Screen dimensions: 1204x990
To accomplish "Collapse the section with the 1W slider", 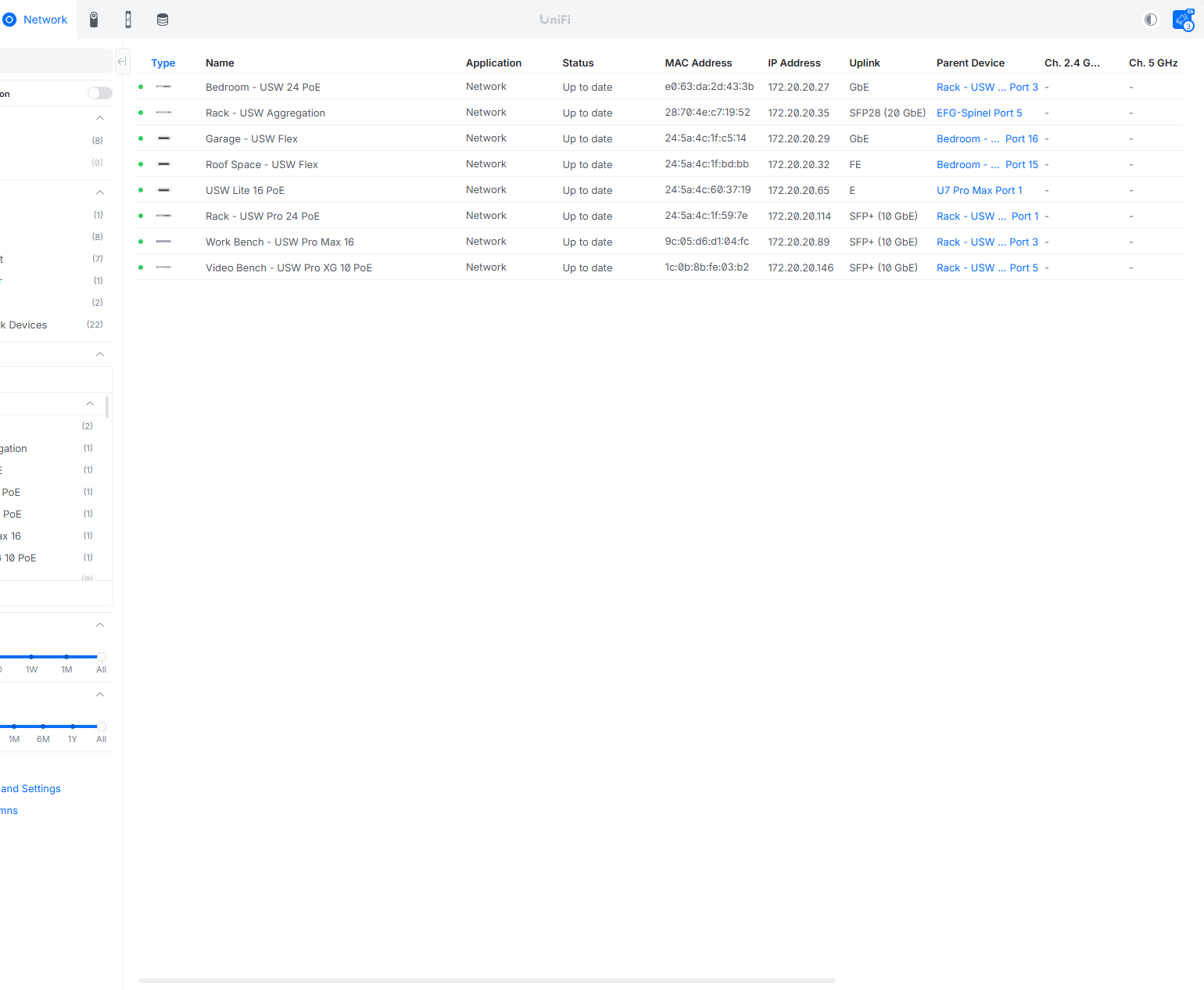I will pyautogui.click(x=100, y=625).
